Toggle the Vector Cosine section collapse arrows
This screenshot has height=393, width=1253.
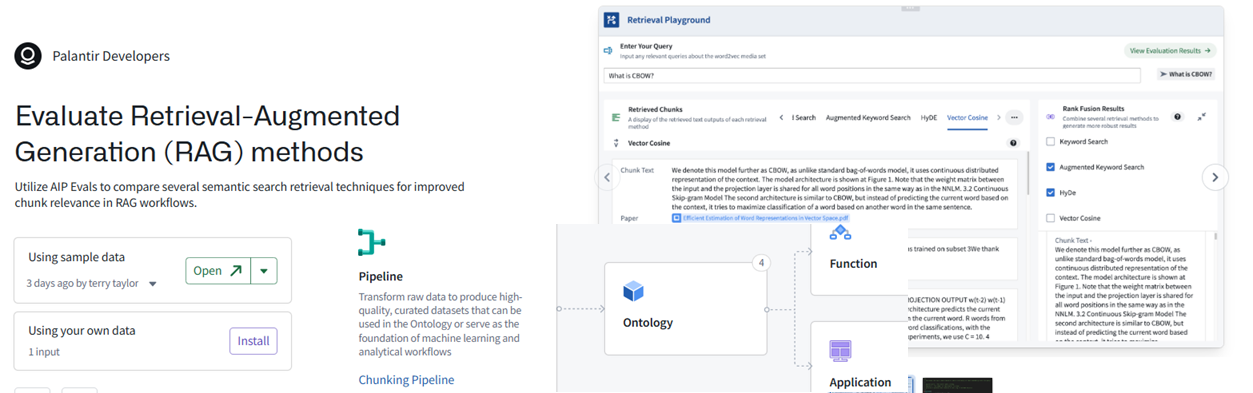coord(616,143)
